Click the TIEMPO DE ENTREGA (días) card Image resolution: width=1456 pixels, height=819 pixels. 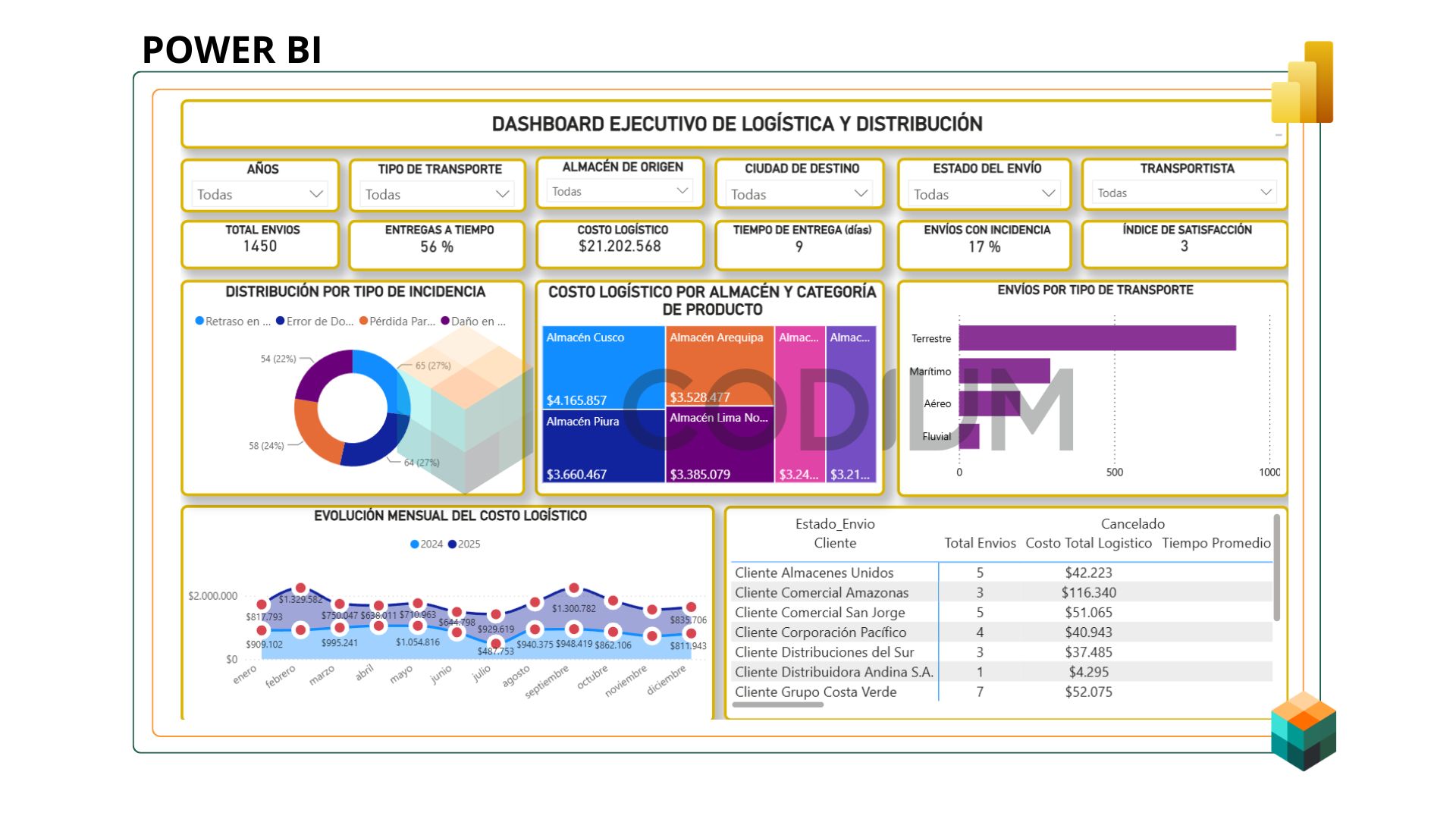[799, 244]
